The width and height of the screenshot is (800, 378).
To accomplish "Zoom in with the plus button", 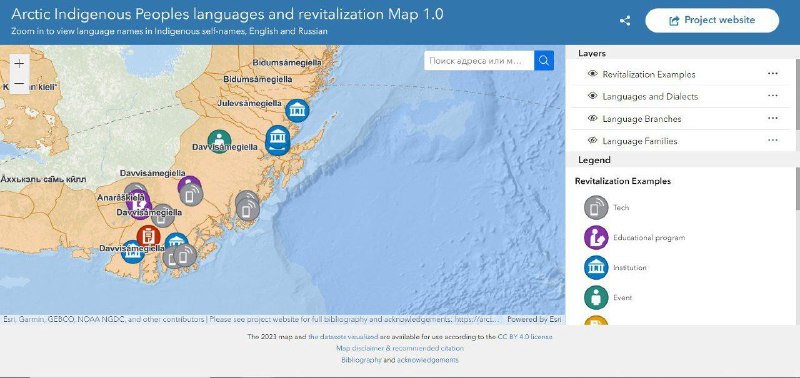I will [x=19, y=64].
